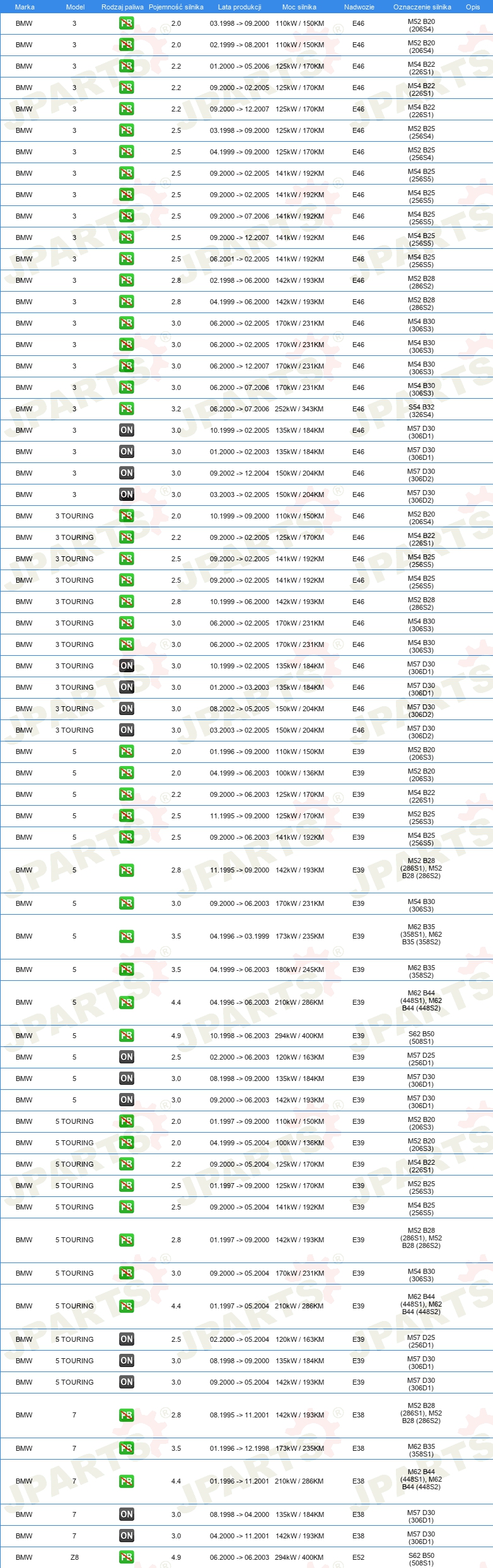The width and height of the screenshot is (493, 1568).
Task: Click the Moc silnika column header
Action: pos(299,7)
